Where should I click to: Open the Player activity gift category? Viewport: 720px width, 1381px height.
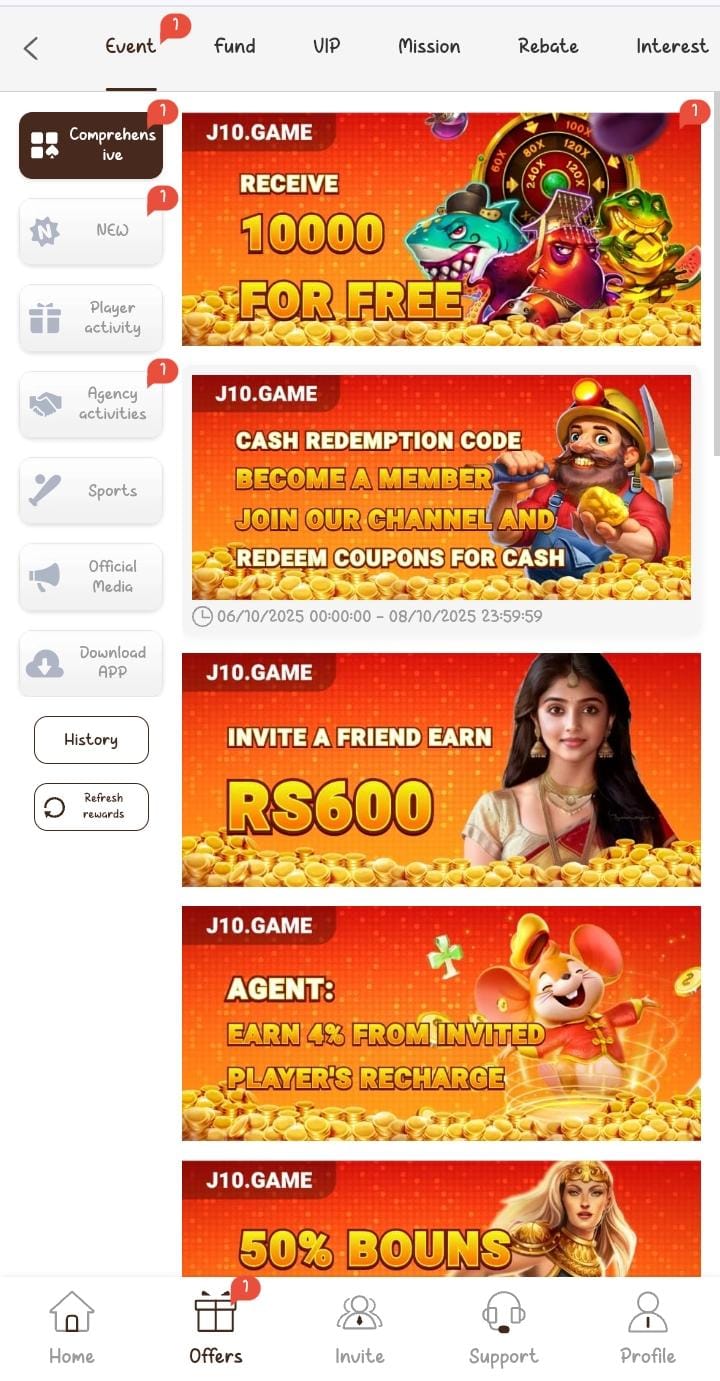tap(91, 318)
